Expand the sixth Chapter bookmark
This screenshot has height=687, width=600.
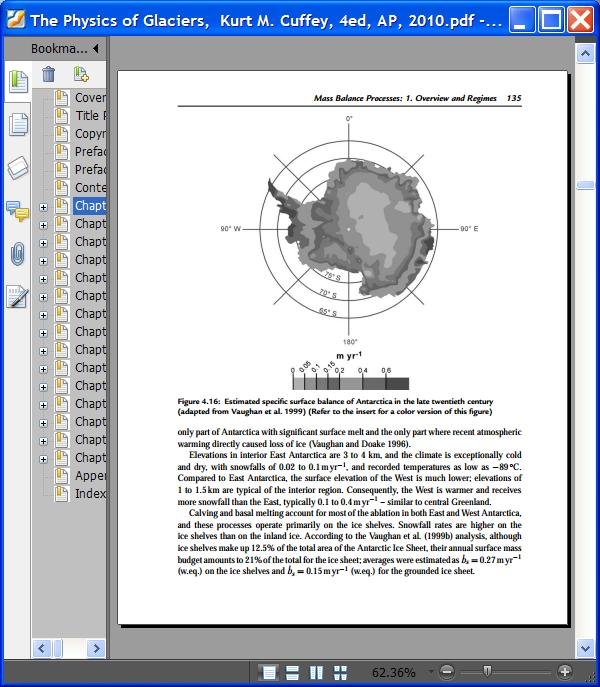[43, 297]
